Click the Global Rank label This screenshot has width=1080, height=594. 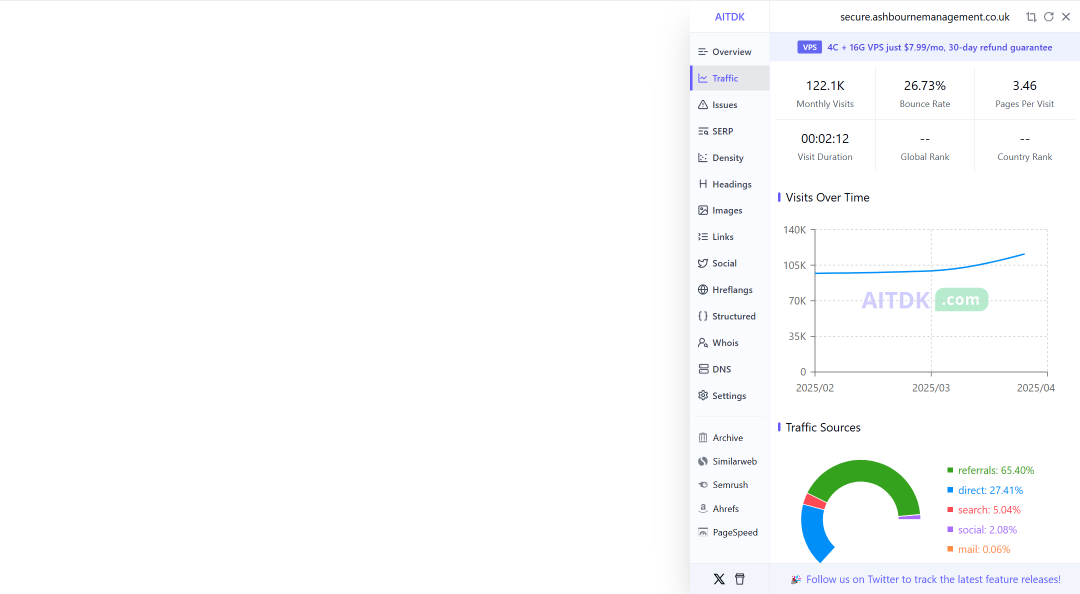coord(924,157)
